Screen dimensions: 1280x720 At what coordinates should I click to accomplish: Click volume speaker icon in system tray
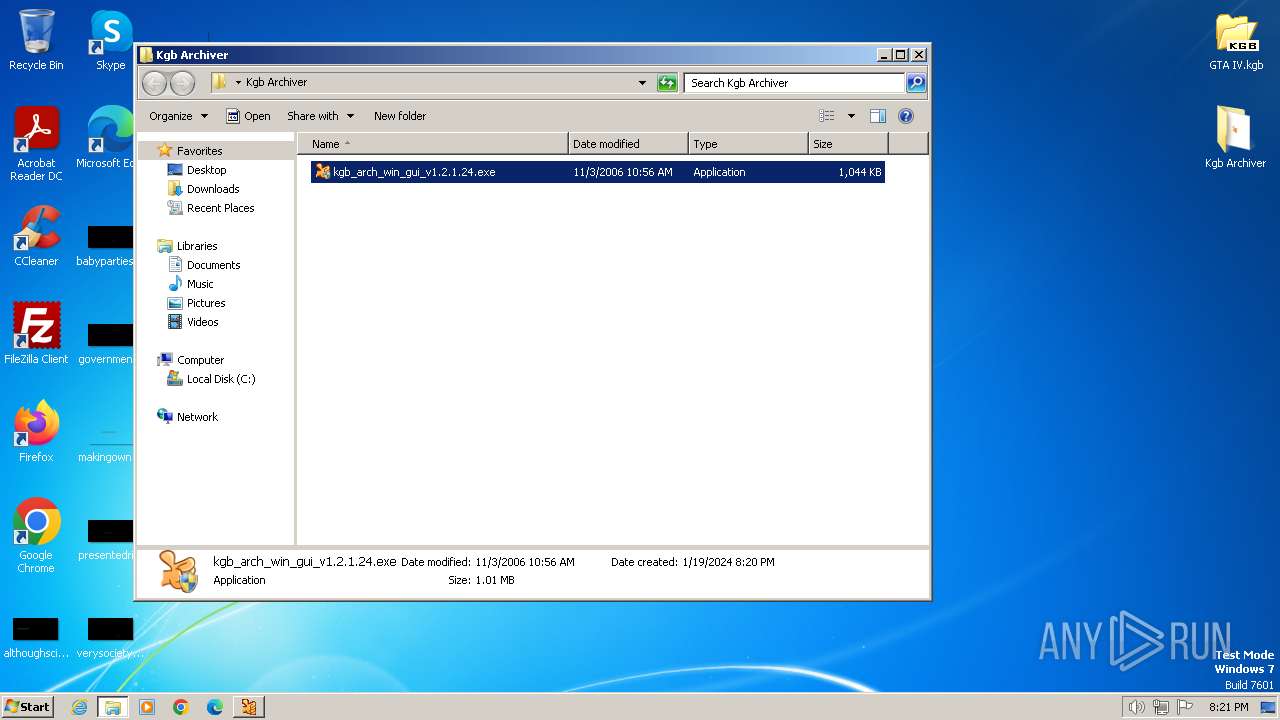(x=1136, y=707)
